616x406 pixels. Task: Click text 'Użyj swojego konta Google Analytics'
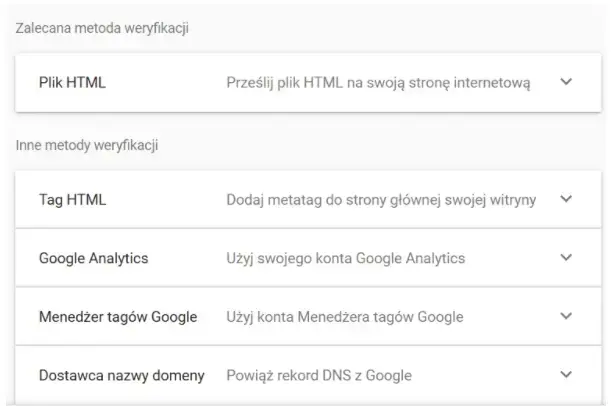(345, 259)
